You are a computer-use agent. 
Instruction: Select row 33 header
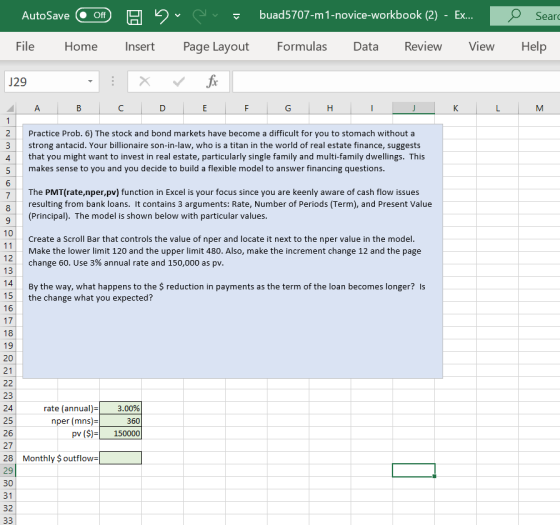8,520
